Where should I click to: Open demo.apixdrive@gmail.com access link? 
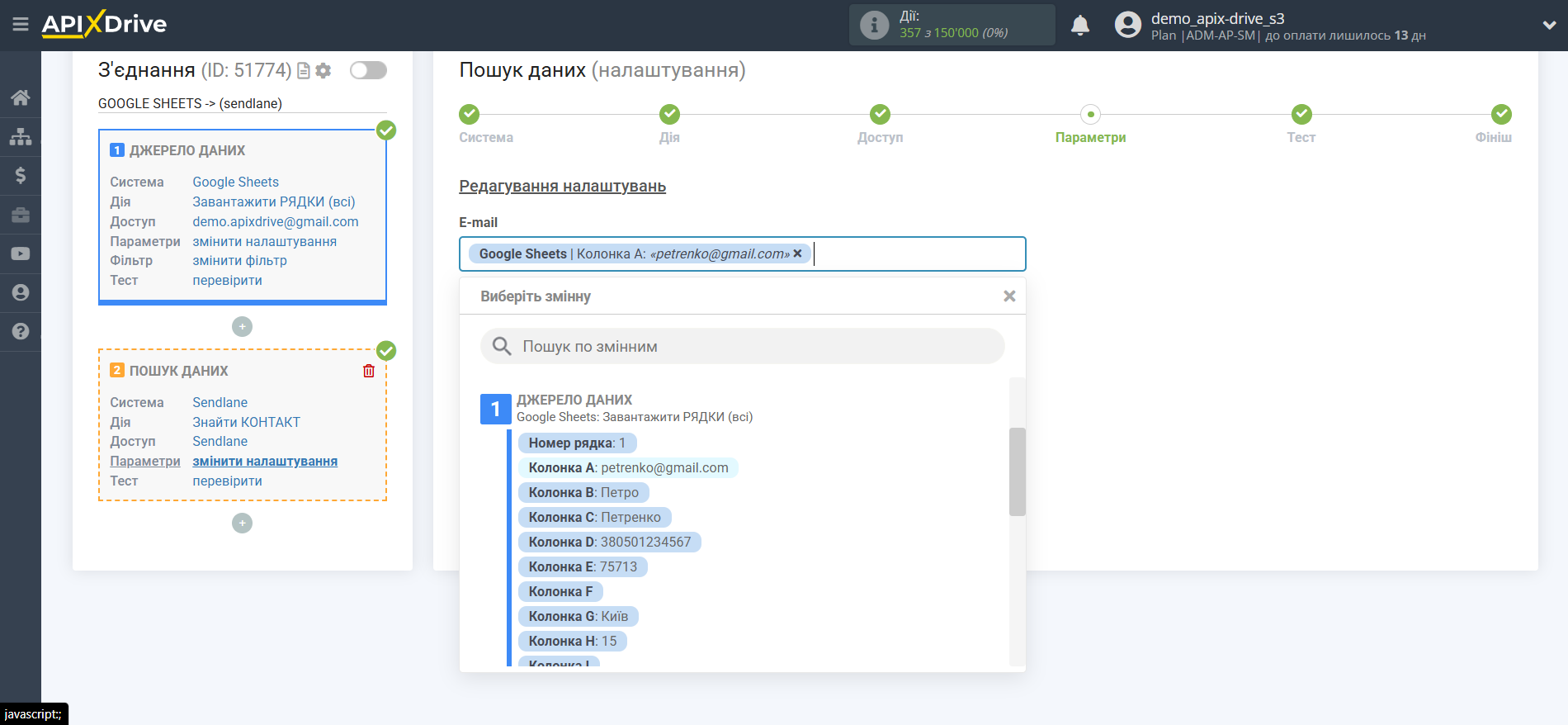pos(276,221)
